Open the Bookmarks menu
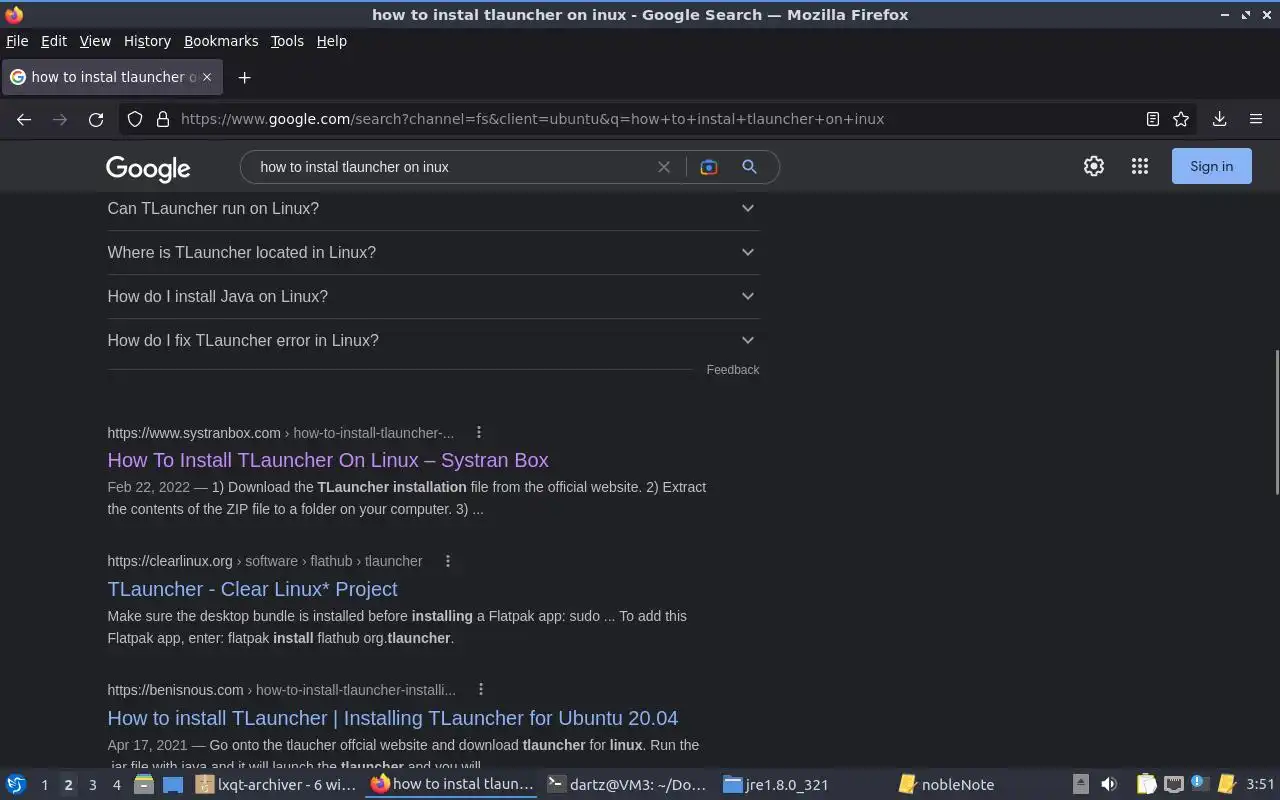 (x=221, y=41)
